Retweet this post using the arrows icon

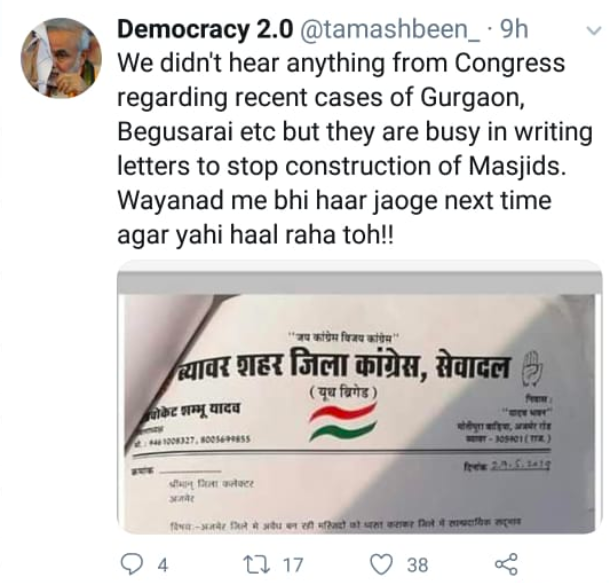(x=256, y=564)
